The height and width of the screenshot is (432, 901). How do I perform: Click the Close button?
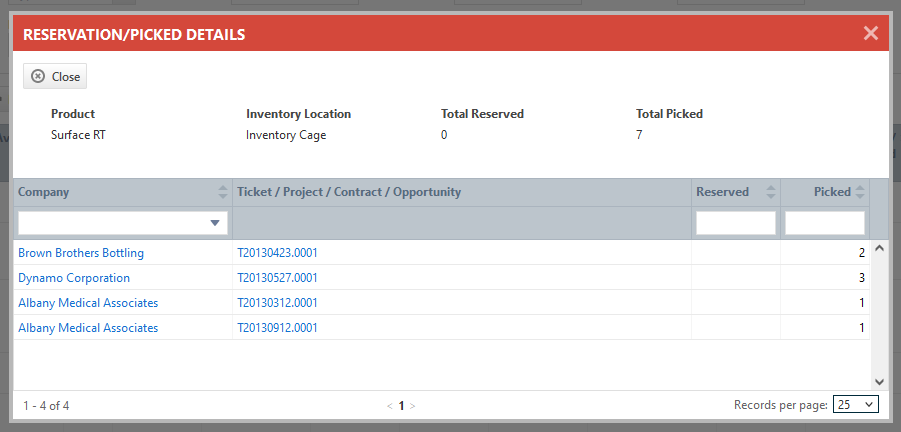pos(55,76)
